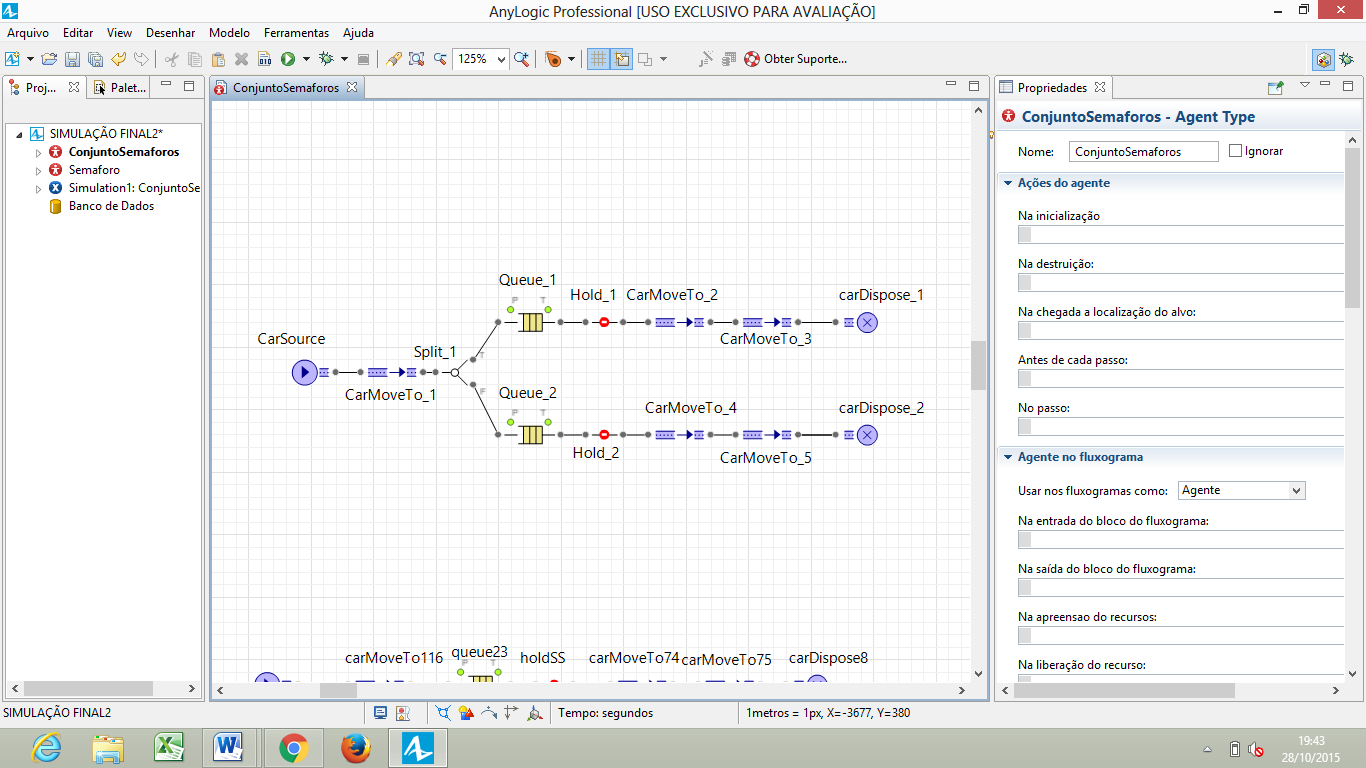Image resolution: width=1366 pixels, height=768 pixels.
Task: Enable snap to grid
Action: tap(622, 59)
